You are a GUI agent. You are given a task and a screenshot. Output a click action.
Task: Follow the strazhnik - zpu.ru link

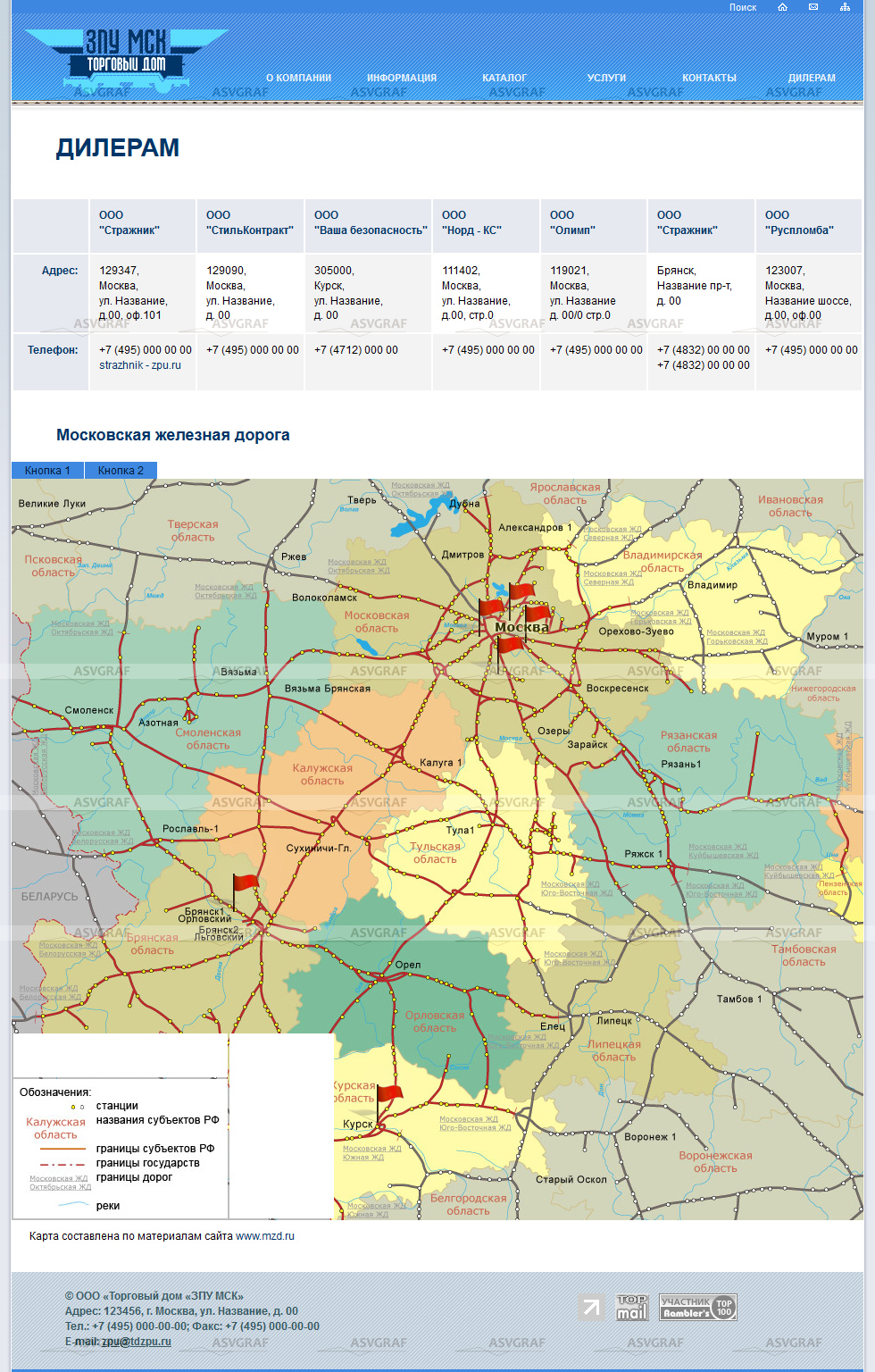[140, 365]
